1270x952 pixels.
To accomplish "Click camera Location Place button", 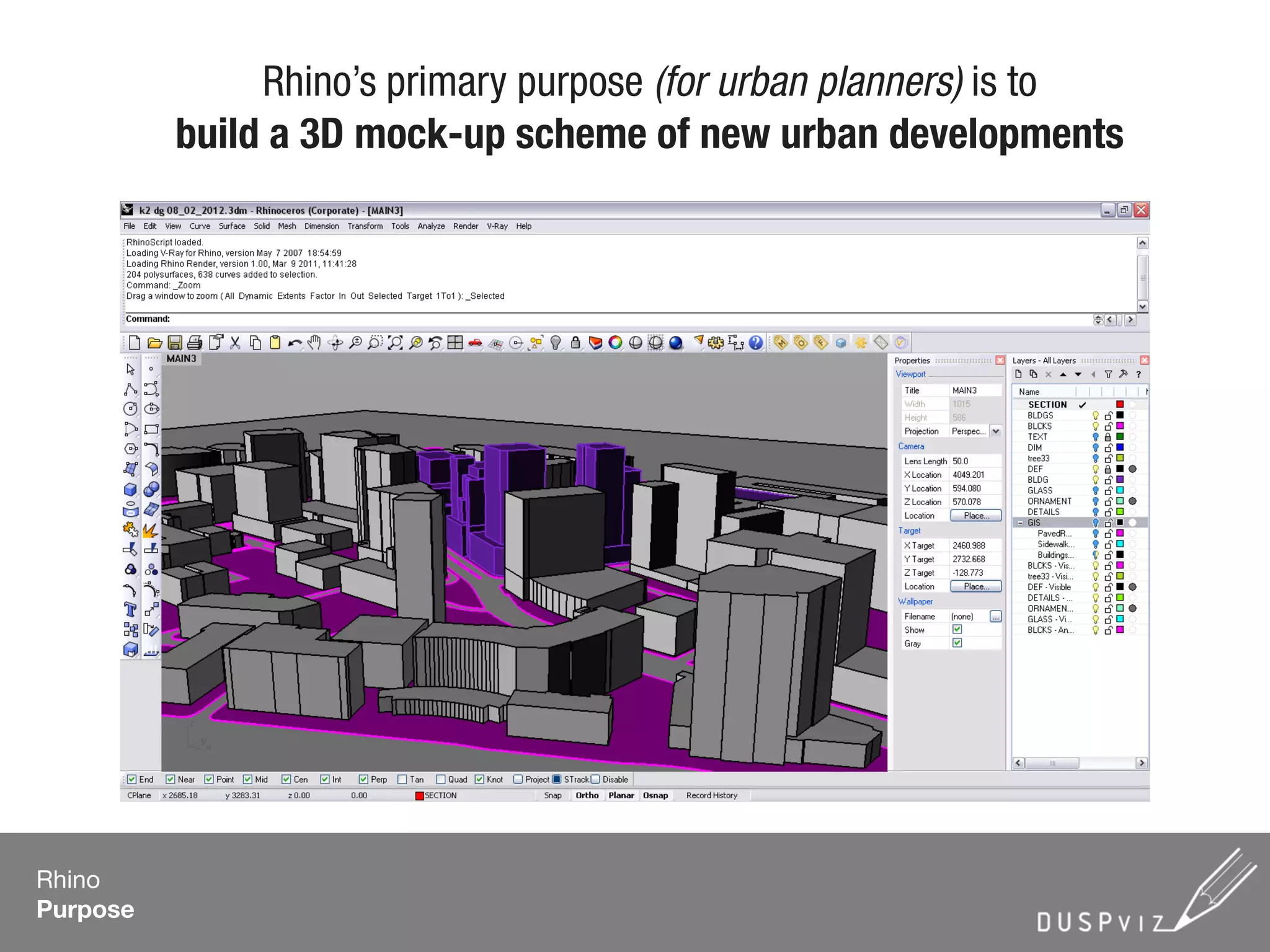I will (977, 515).
